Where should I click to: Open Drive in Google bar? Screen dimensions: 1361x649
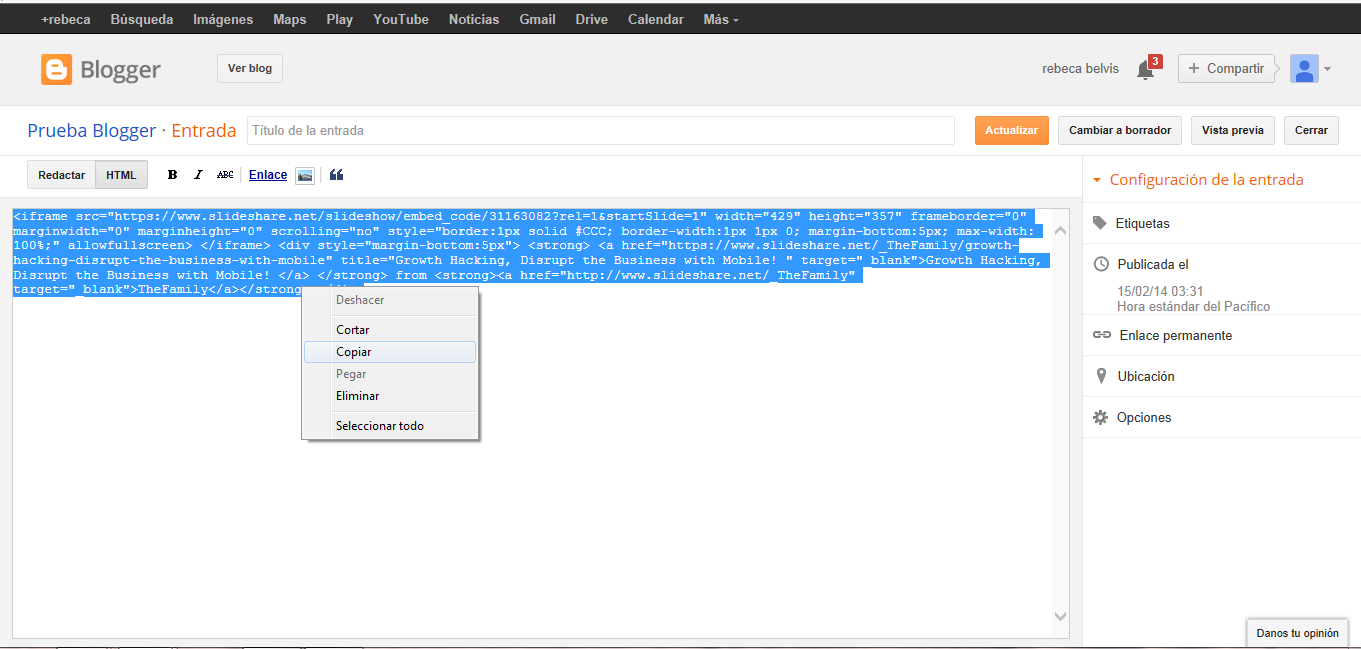[592, 19]
